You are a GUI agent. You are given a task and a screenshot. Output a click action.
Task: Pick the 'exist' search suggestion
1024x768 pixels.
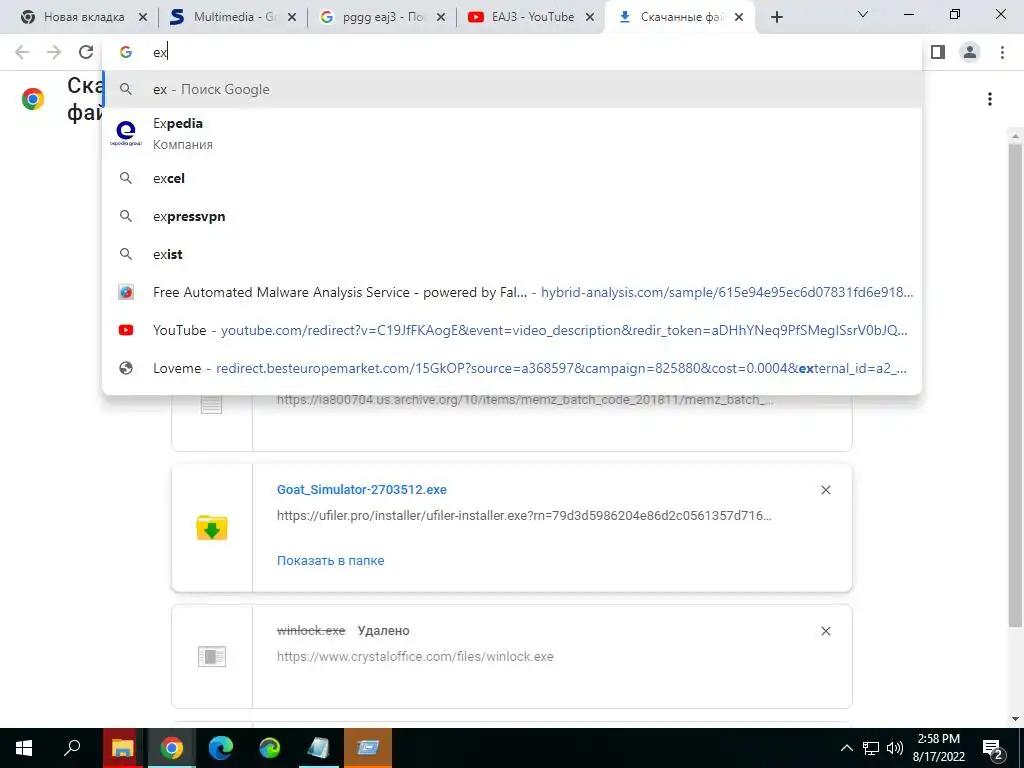pos(512,254)
